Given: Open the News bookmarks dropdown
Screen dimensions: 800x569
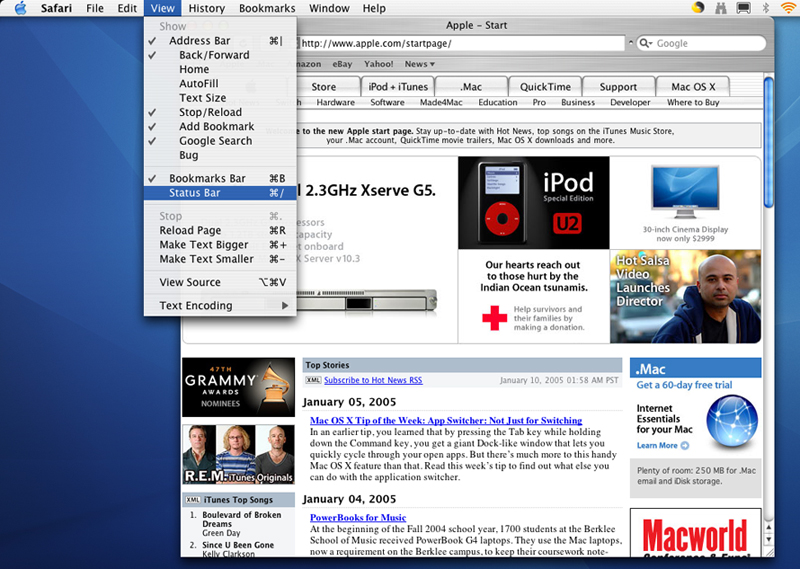Looking at the screenshot, I should (419, 64).
